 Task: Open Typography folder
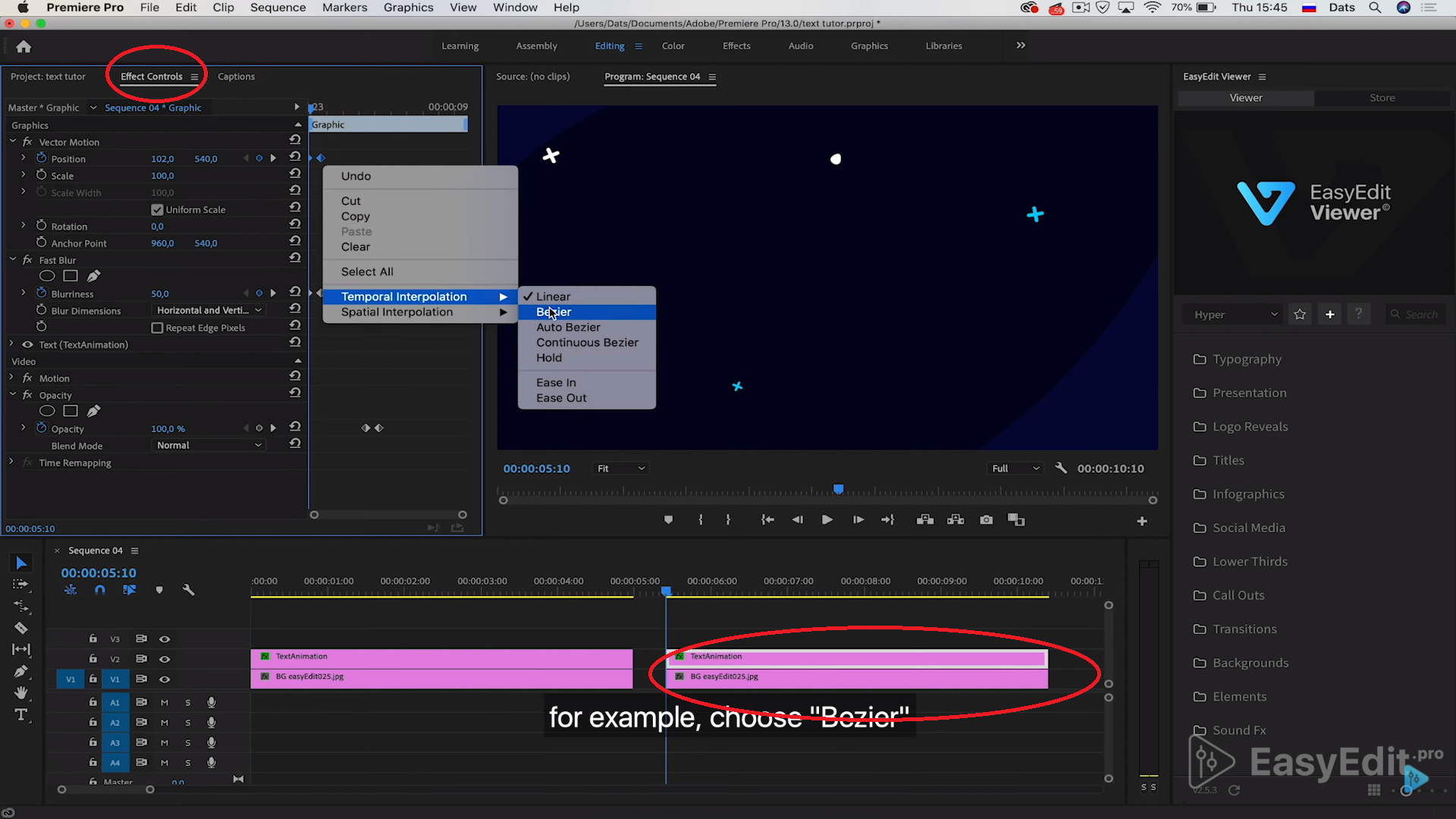(x=1246, y=359)
